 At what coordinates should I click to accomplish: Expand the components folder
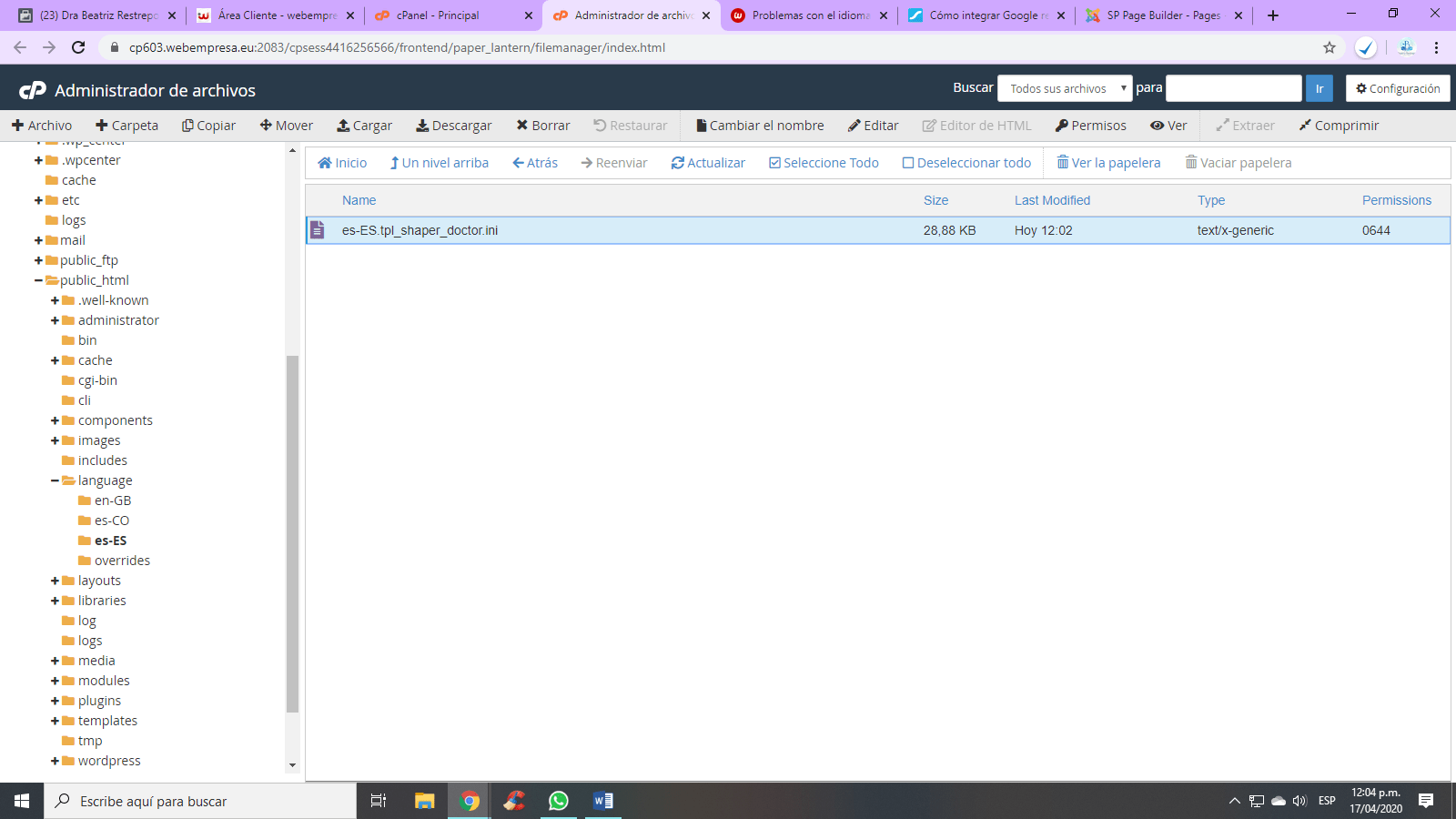(x=55, y=420)
